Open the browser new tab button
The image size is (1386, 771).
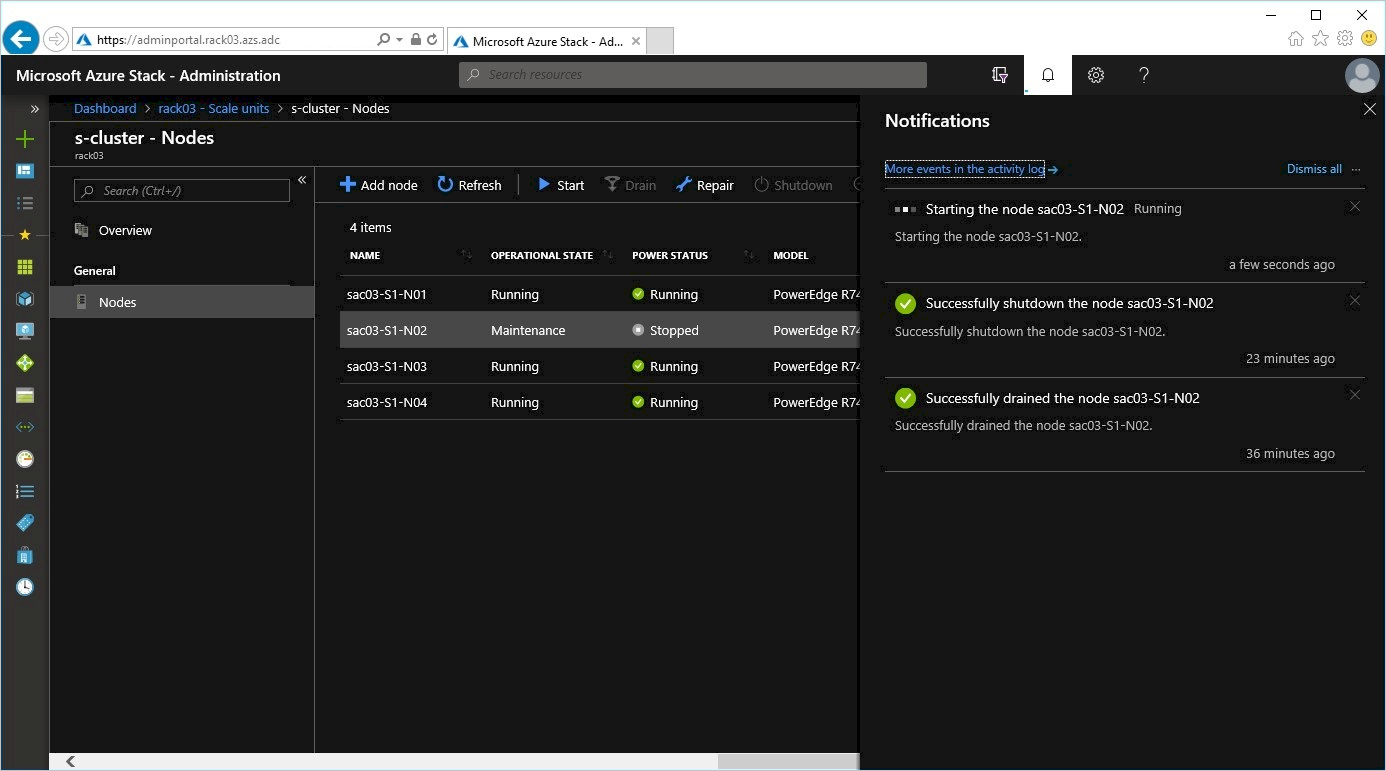coord(661,41)
